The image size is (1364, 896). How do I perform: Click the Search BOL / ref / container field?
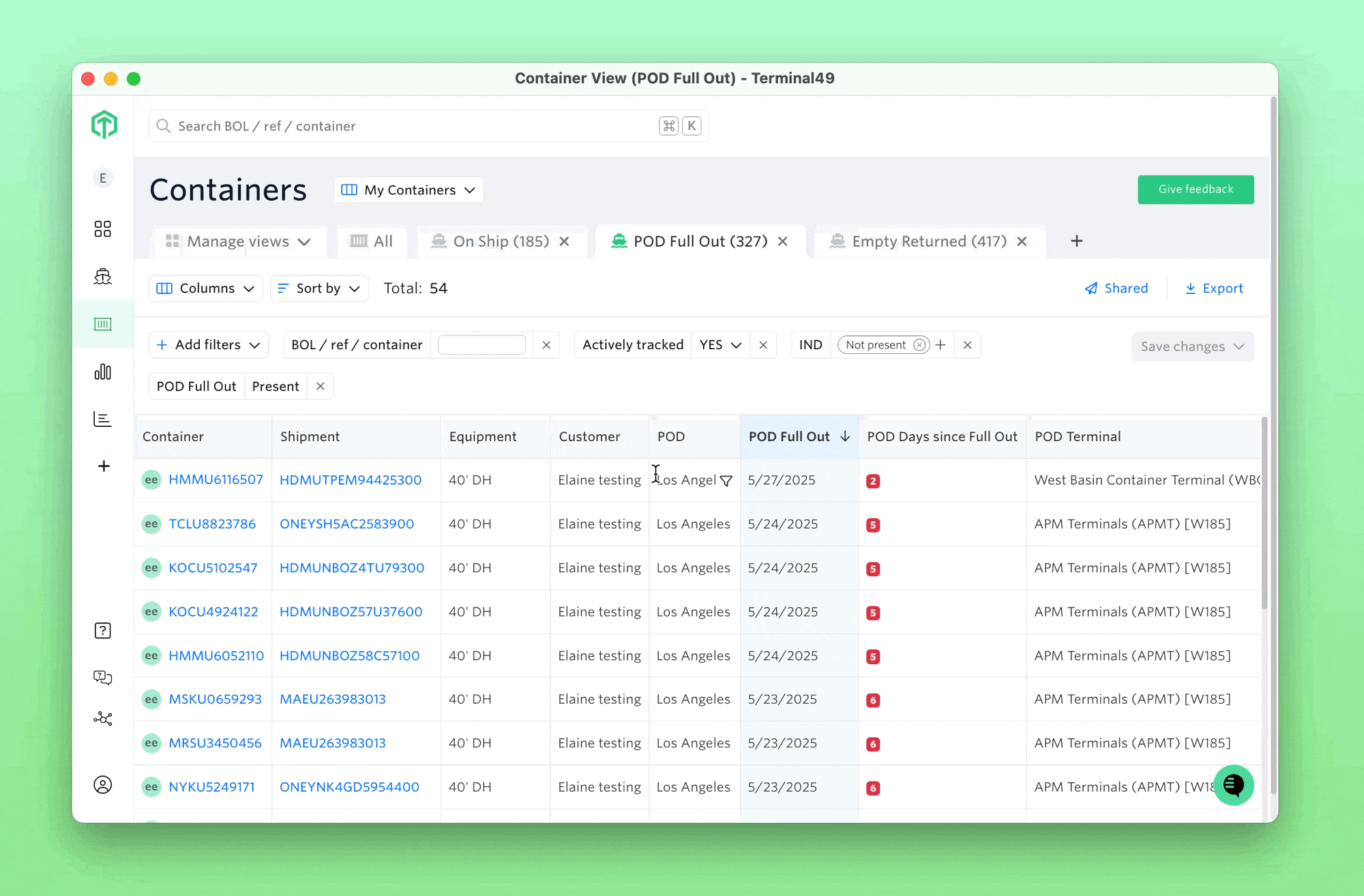point(409,126)
